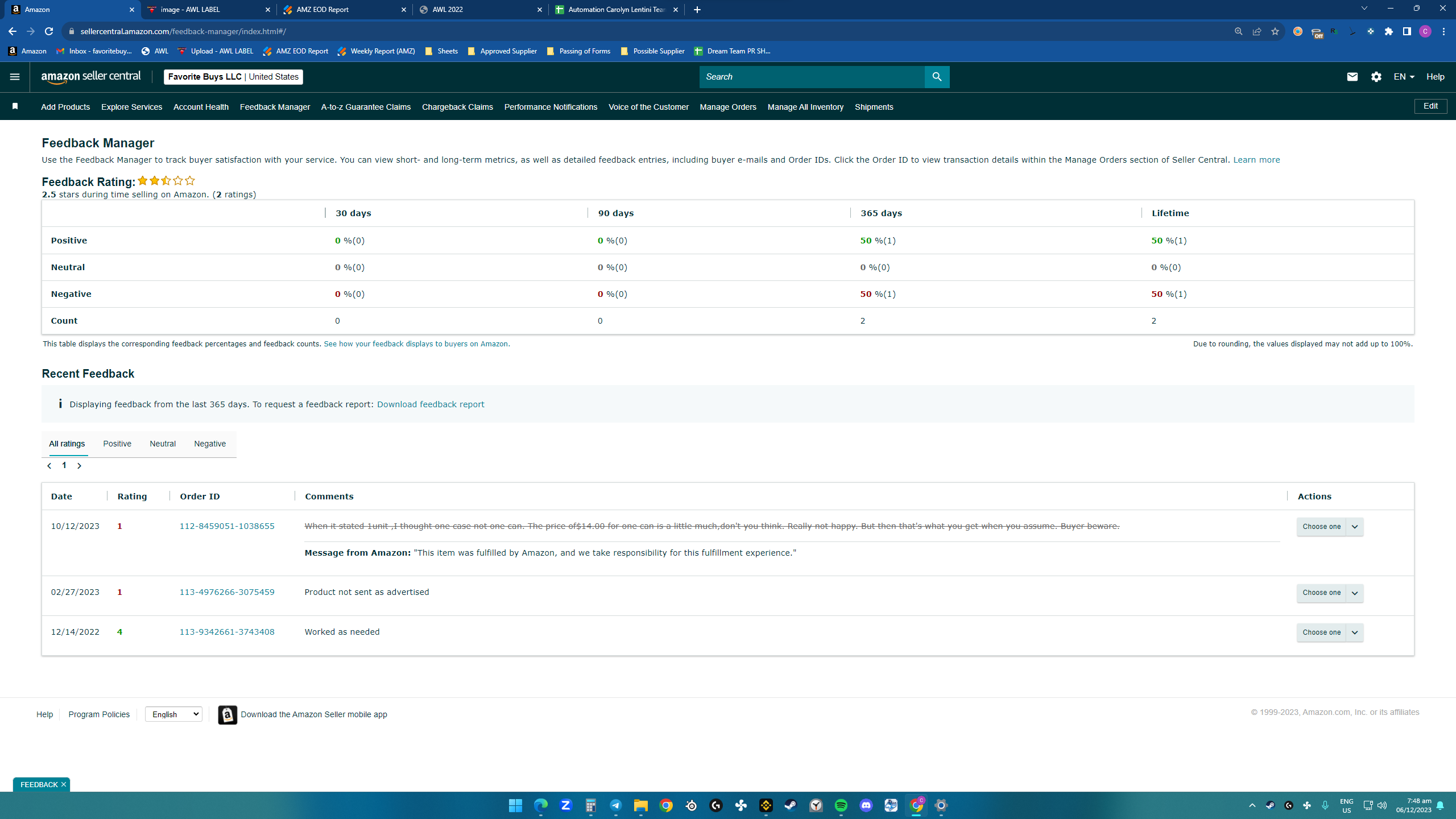
Task: Select the Positive feedback tab
Action: click(117, 444)
